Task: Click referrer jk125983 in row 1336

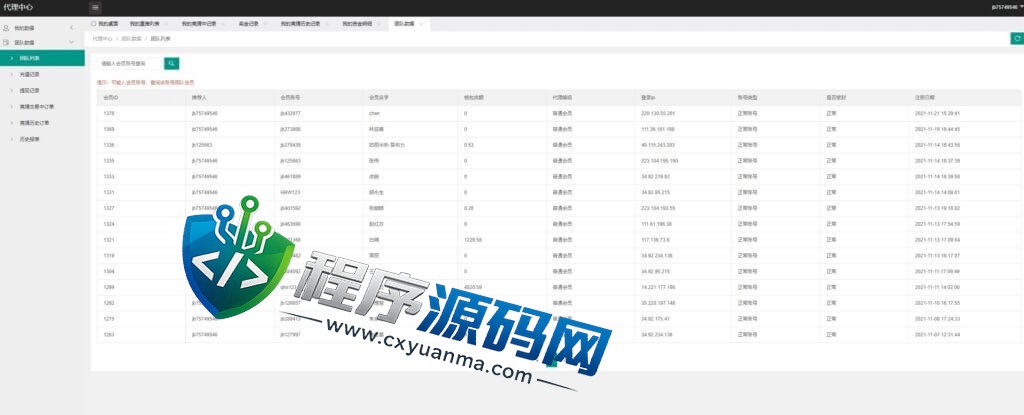Action: coord(202,144)
